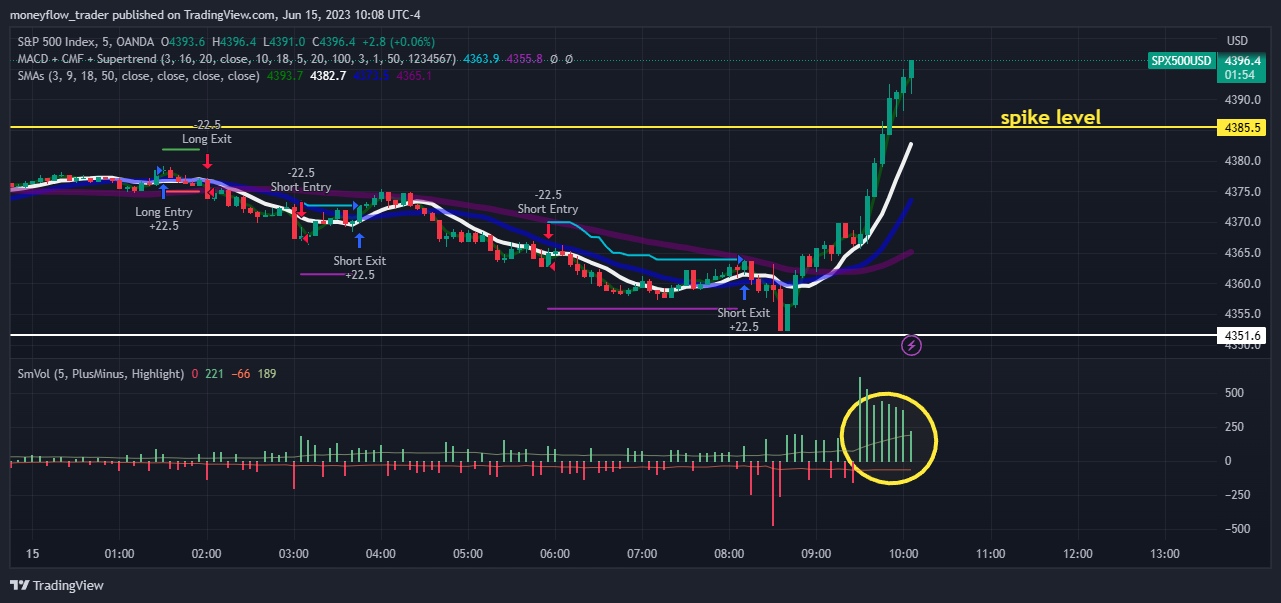Click the -66 SmVol legend value
The height and width of the screenshot is (603, 1281).
[241, 373]
